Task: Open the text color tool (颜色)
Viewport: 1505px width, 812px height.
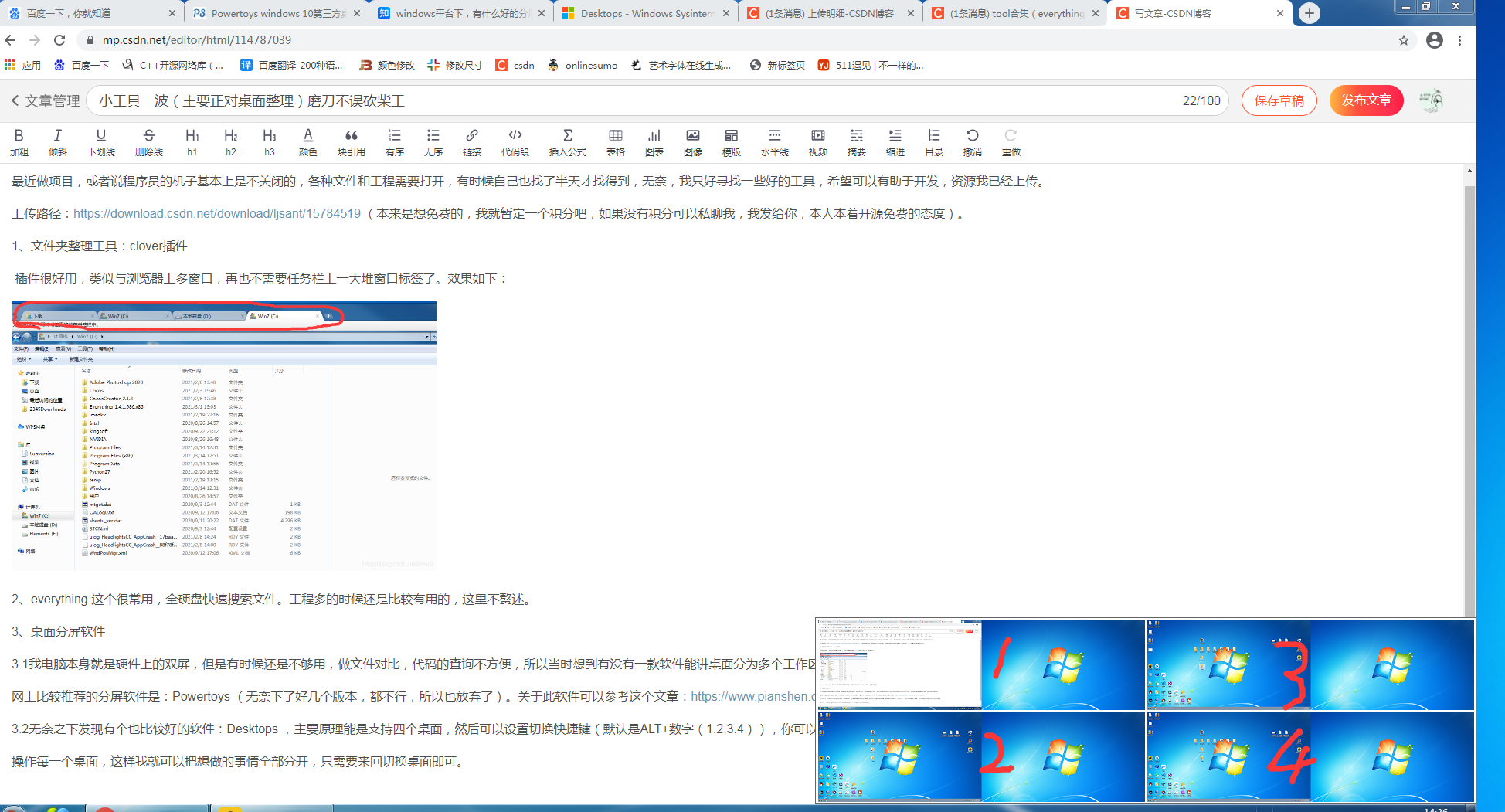Action: [308, 143]
